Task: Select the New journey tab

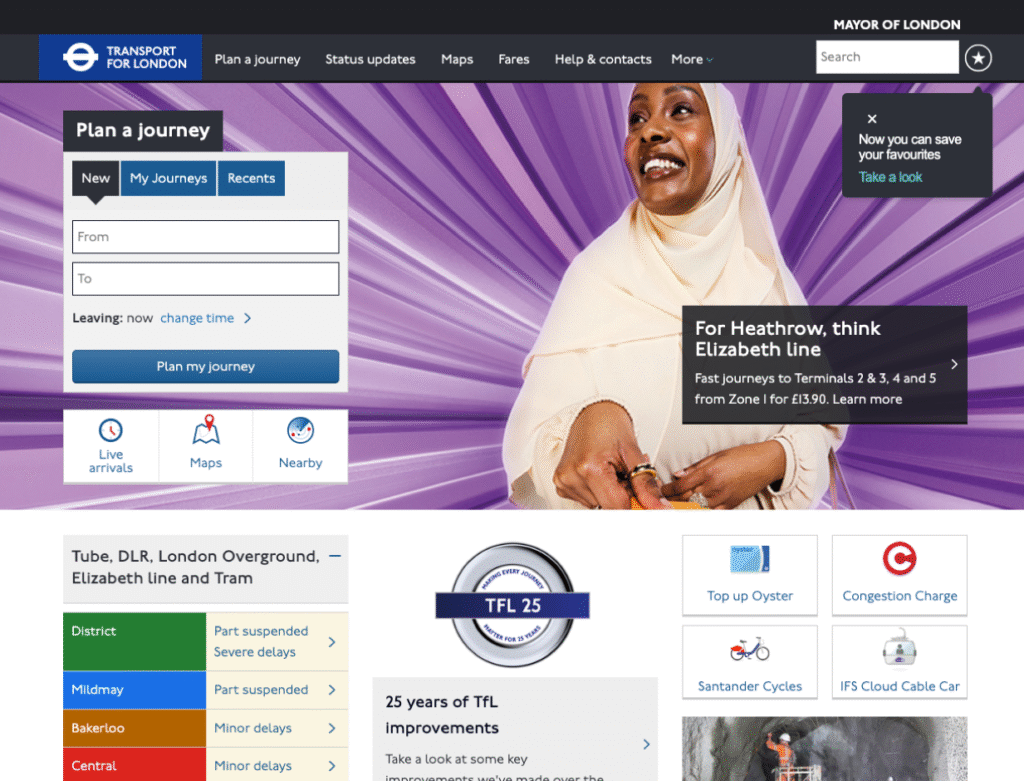Action: point(95,178)
